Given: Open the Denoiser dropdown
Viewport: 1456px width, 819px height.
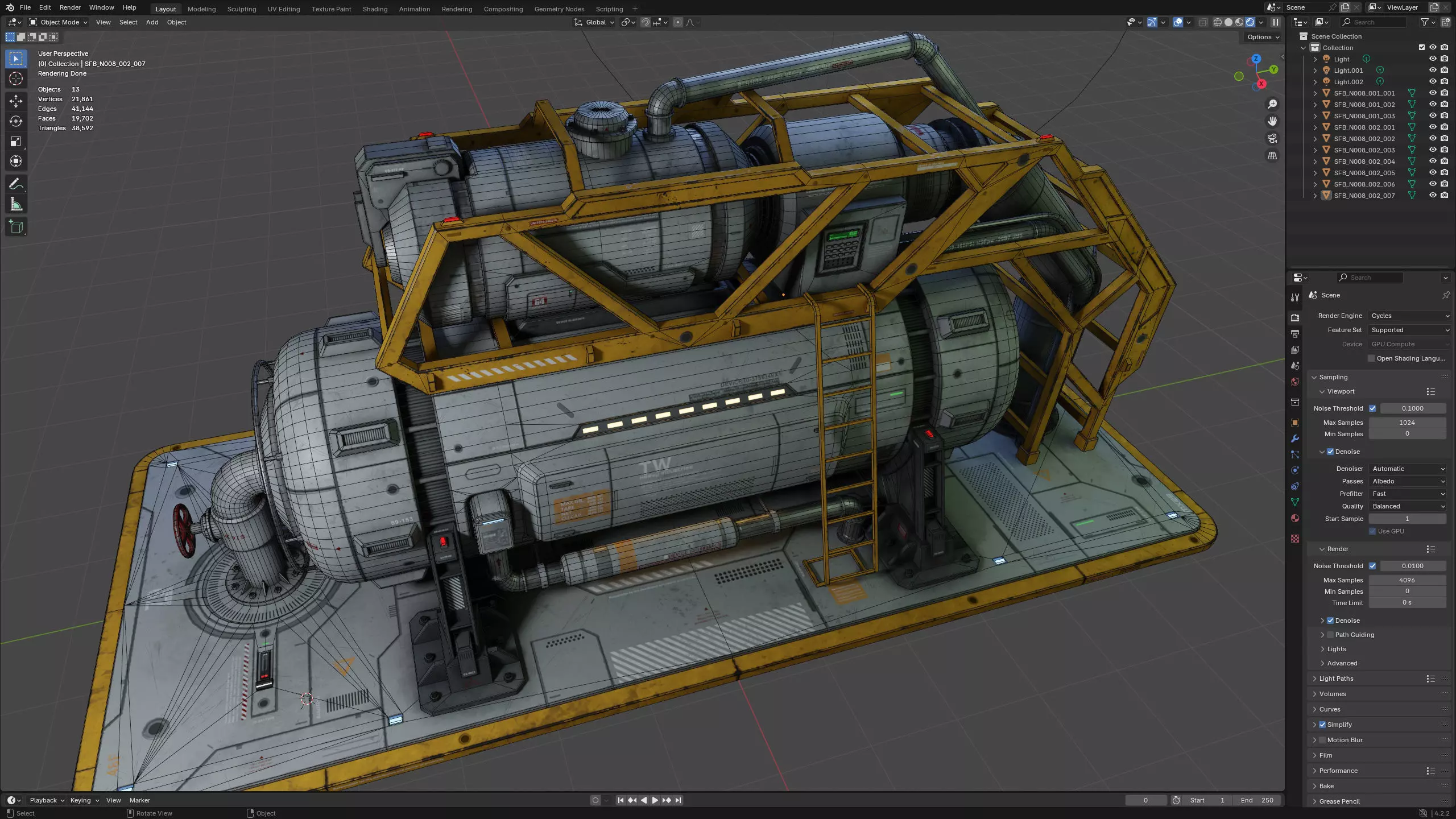Looking at the screenshot, I should pyautogui.click(x=1408, y=469).
